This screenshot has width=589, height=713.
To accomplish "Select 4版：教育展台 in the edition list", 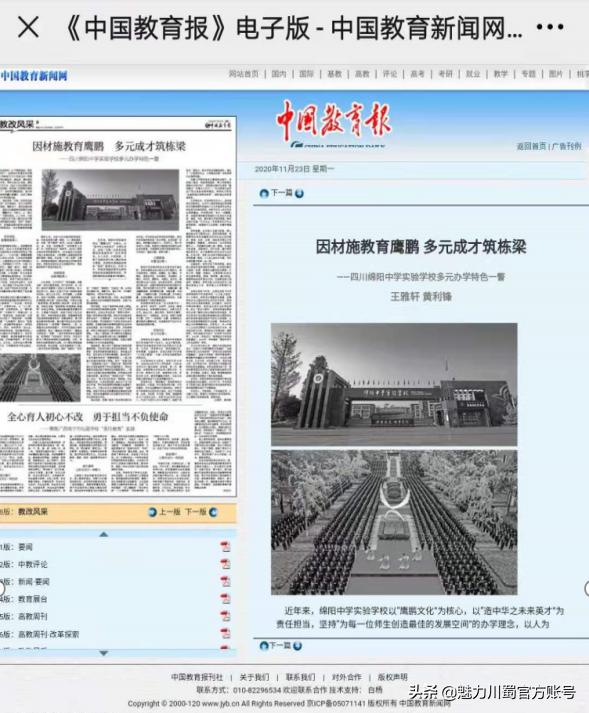I will [24, 599].
